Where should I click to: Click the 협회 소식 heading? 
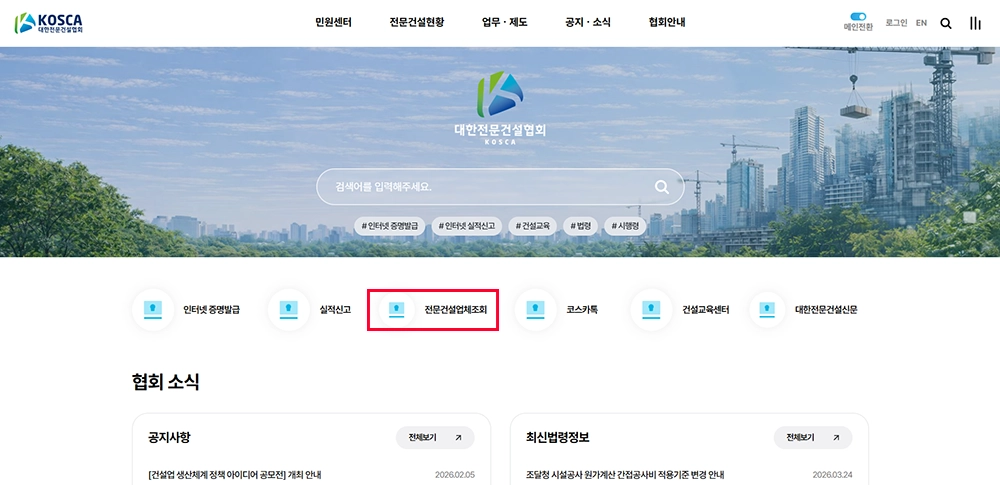tap(166, 382)
